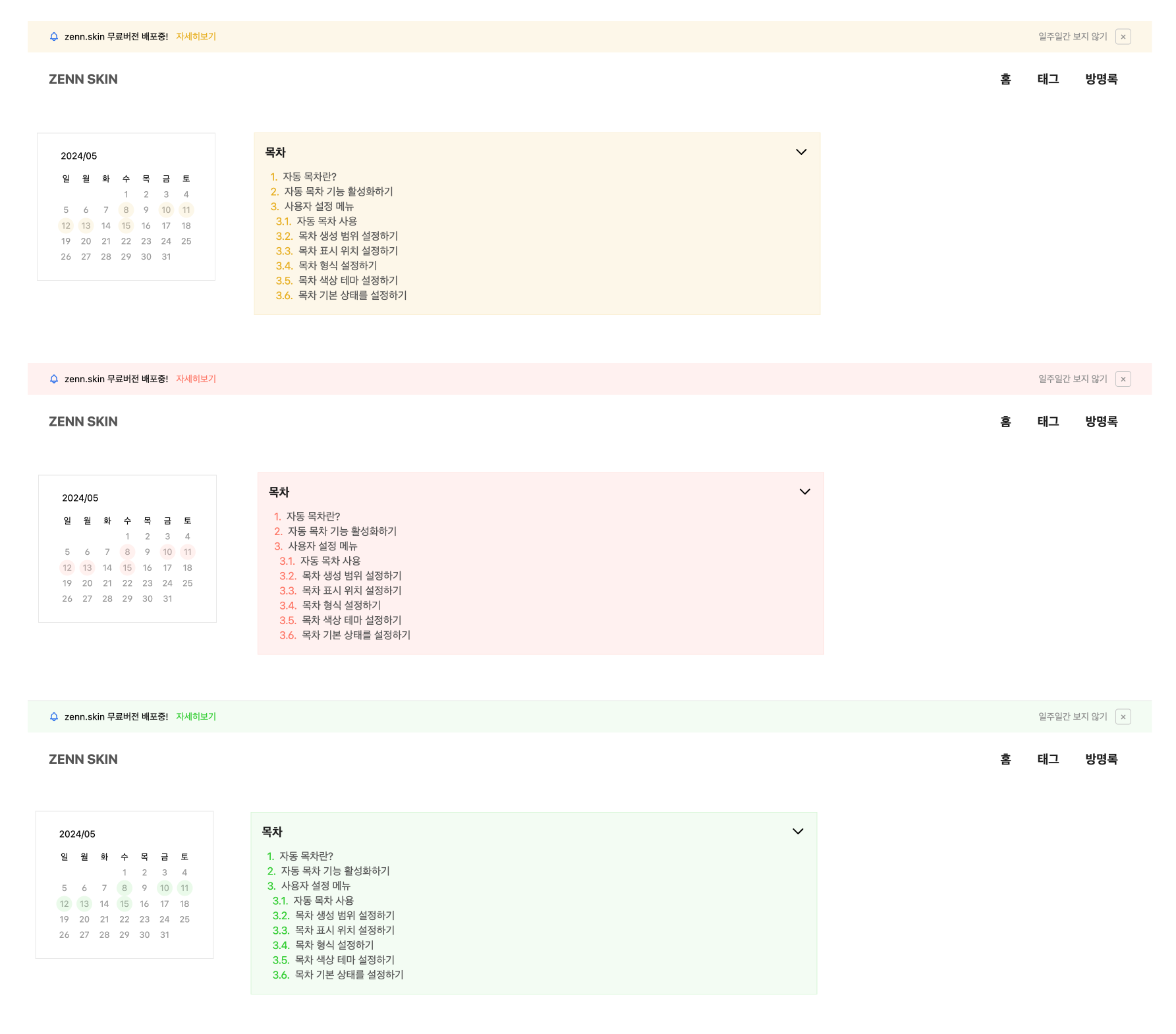Go to '목차 형식 설정하기' in pink contents
The image size is (1176, 1034).
point(341,606)
